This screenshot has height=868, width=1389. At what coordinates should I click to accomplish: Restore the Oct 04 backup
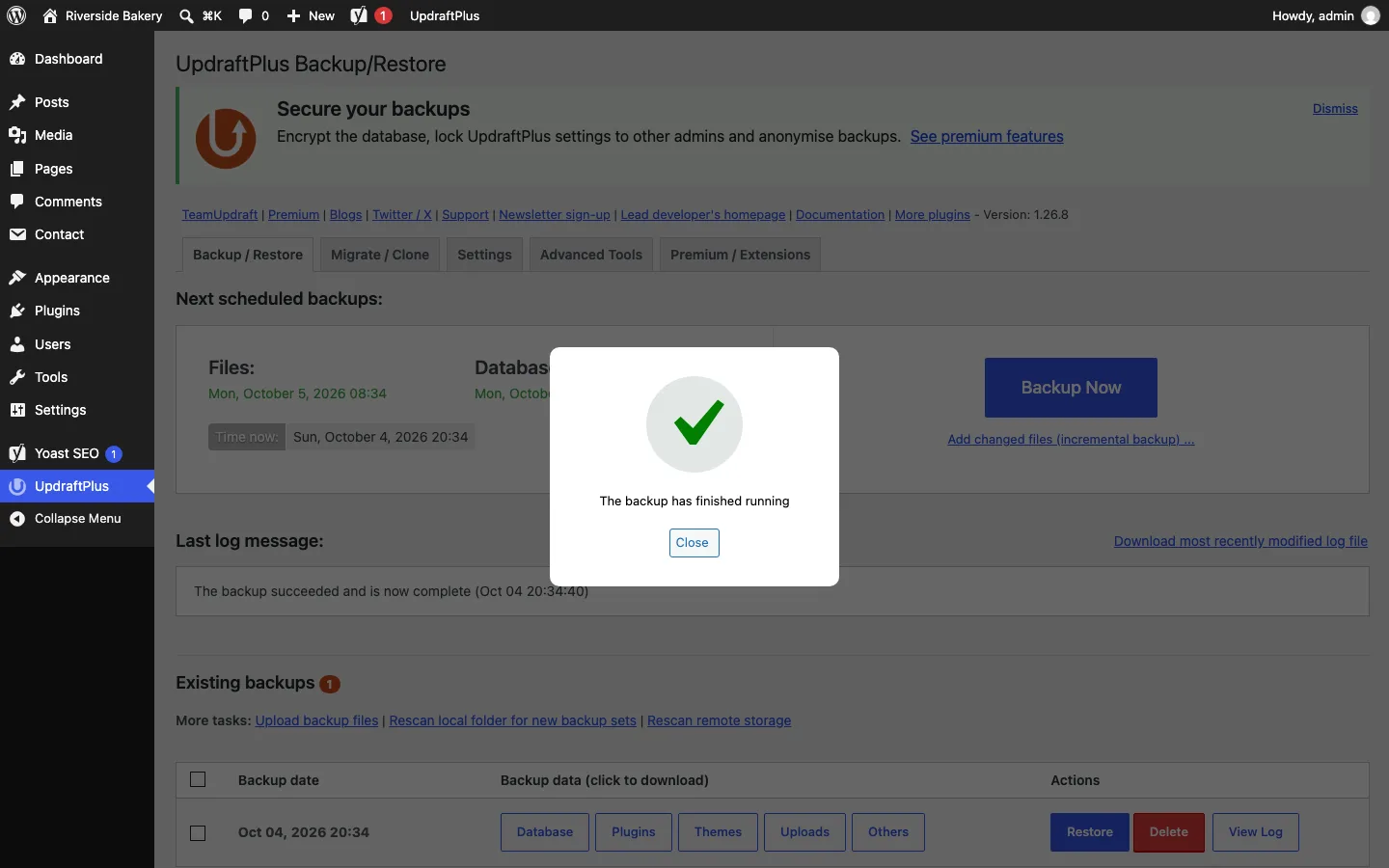point(1090,832)
